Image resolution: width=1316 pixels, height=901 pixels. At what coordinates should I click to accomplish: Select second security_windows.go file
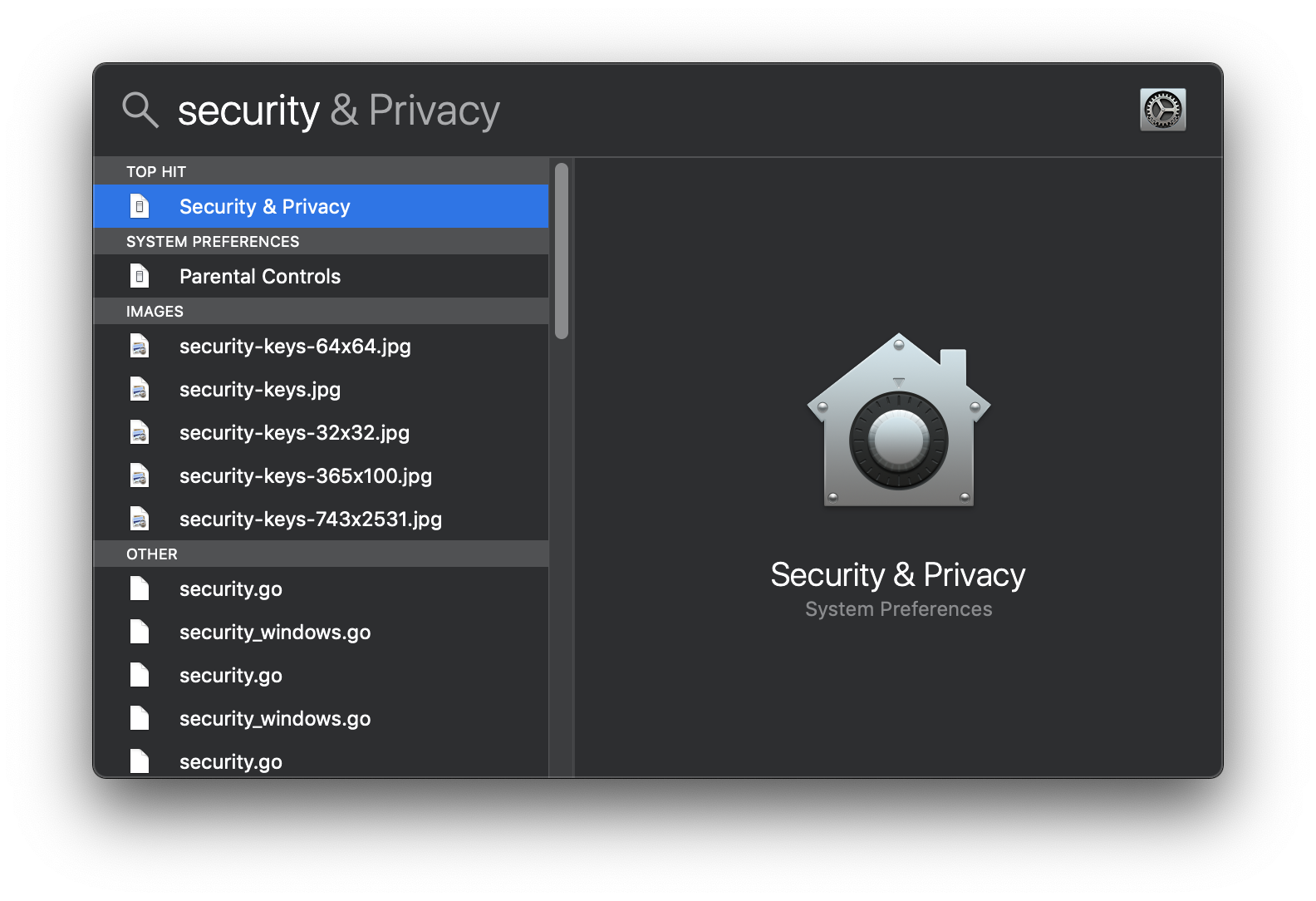click(321, 718)
